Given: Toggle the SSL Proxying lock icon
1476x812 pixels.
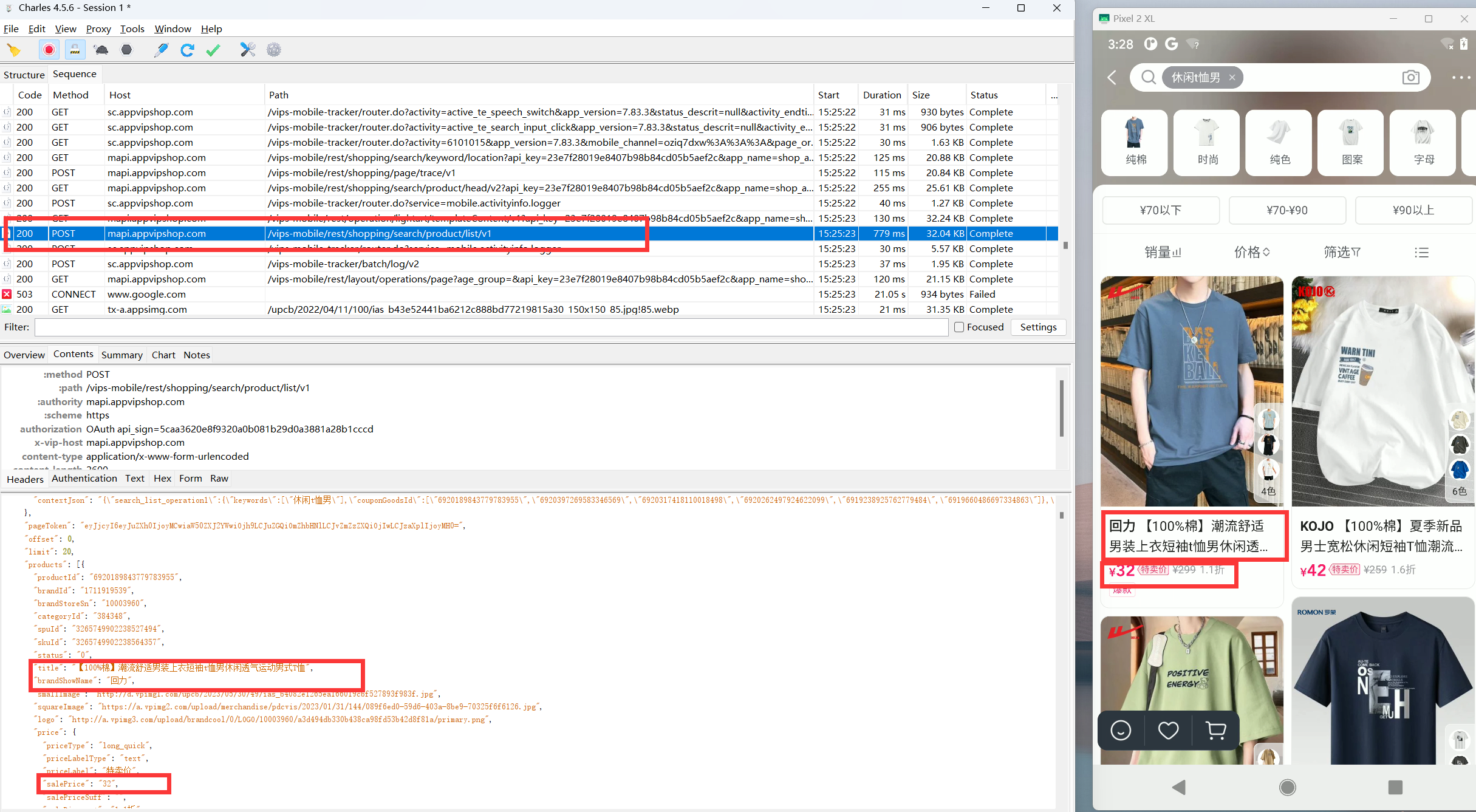Looking at the screenshot, I should (x=75, y=50).
